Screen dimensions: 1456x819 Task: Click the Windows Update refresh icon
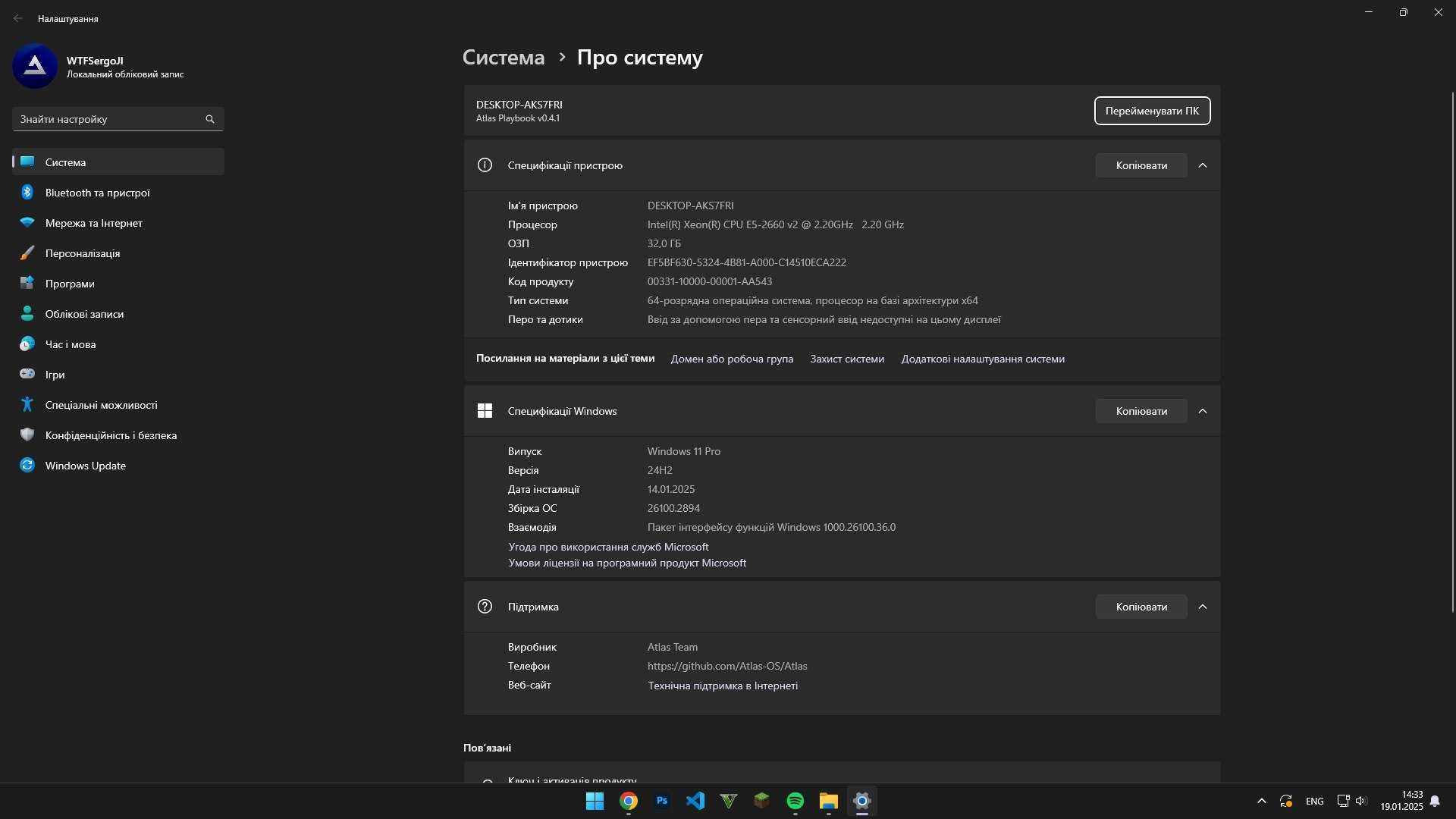click(27, 466)
